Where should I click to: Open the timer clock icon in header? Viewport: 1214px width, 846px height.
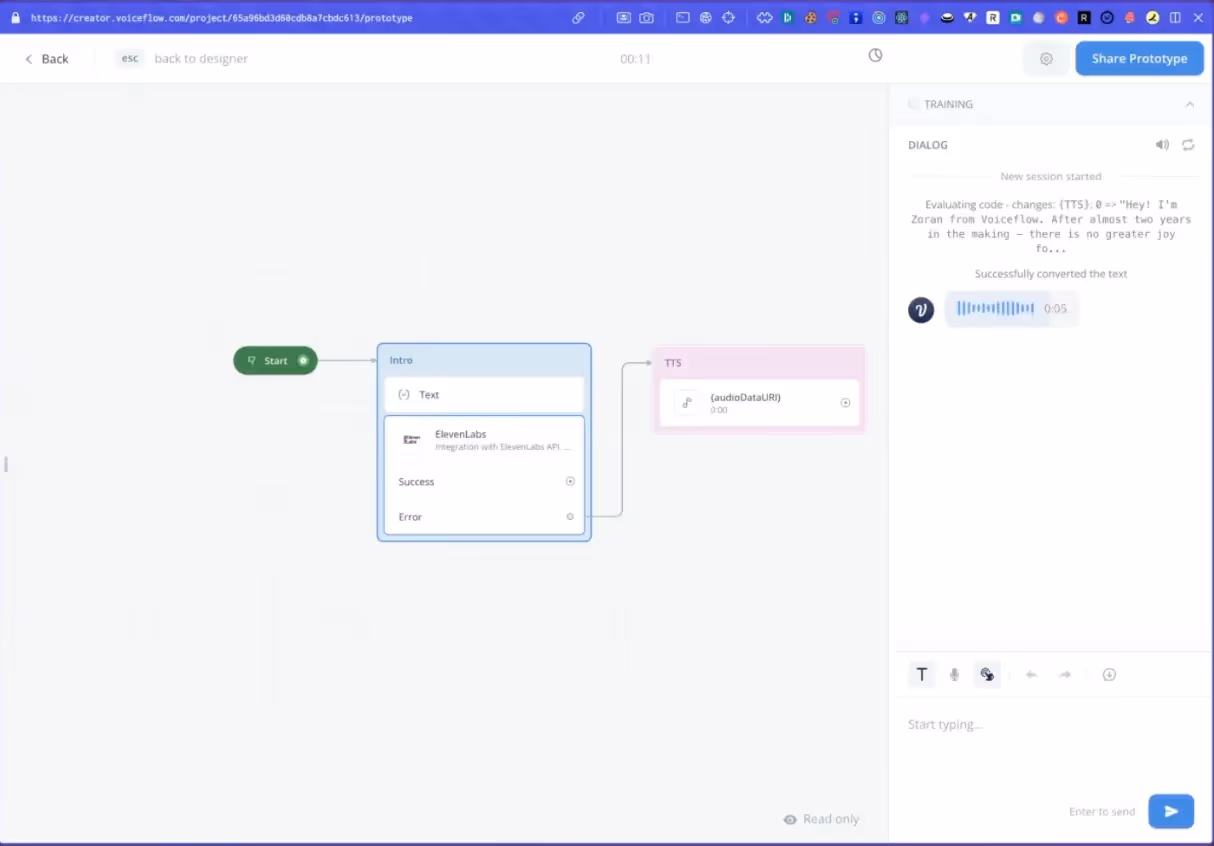pyautogui.click(x=875, y=56)
